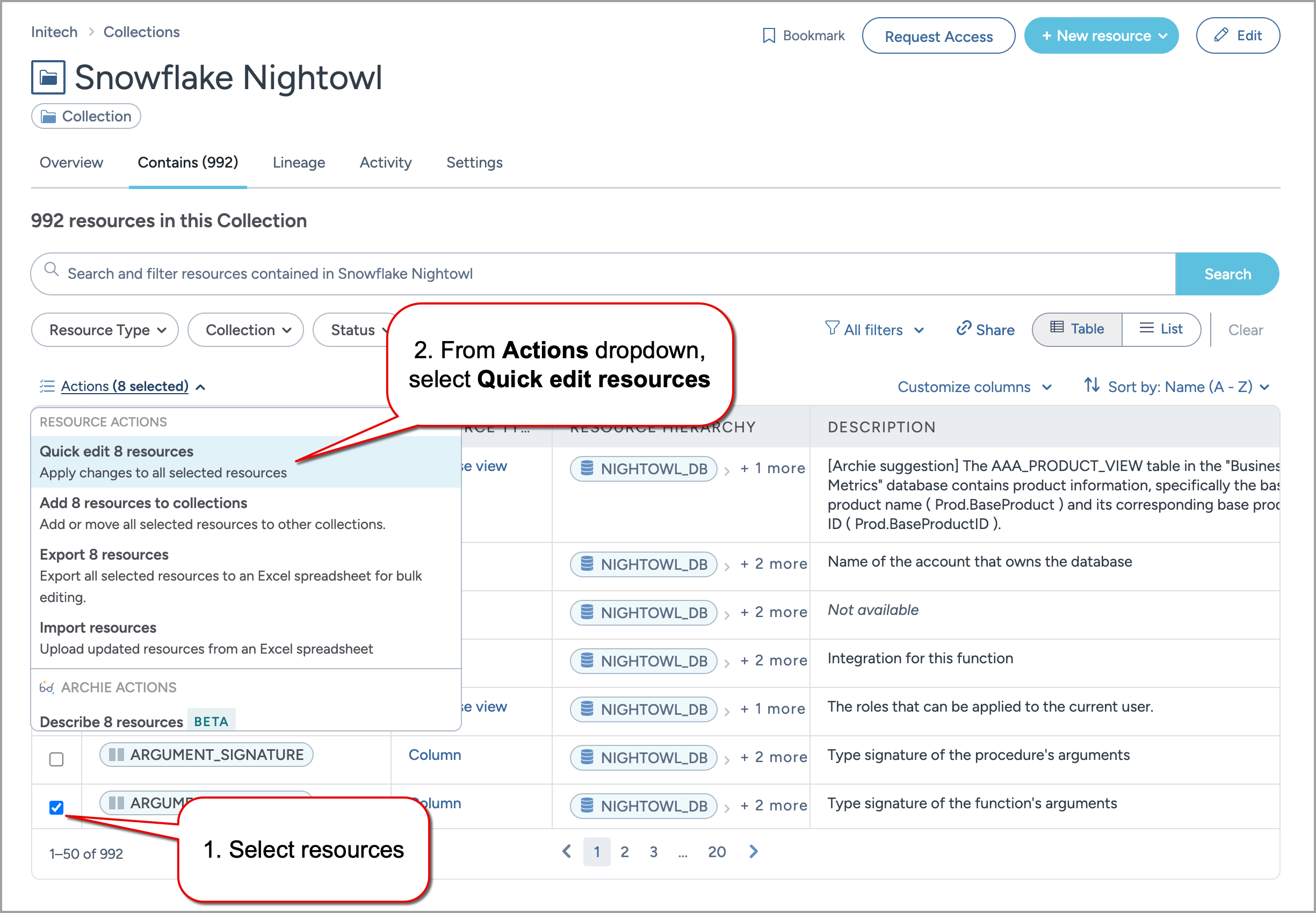Click the Bookmark icon

(x=769, y=35)
